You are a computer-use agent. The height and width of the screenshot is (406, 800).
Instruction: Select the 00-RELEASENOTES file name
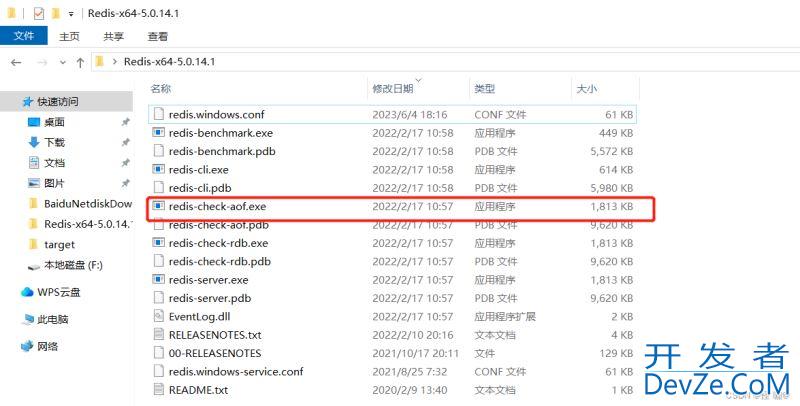[215, 353]
